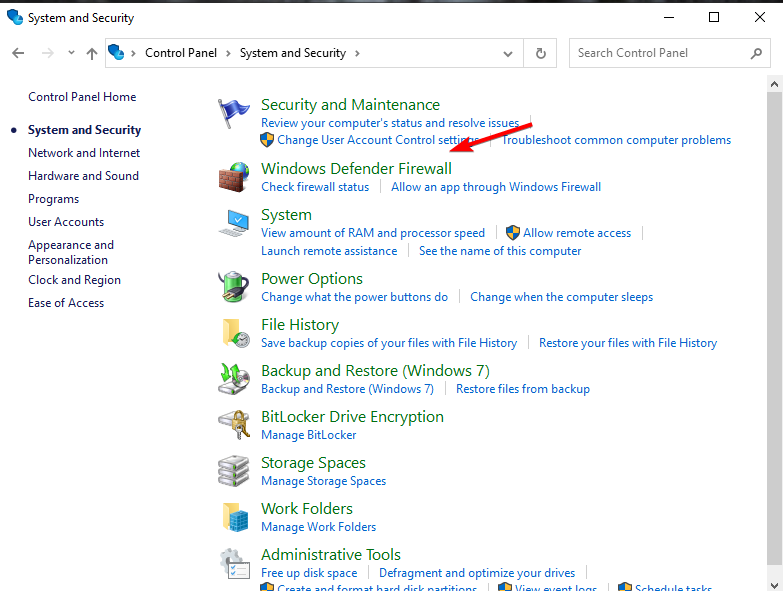This screenshot has height=591, width=783.
Task: Click View amount of RAM and processor speed
Action: pyautogui.click(x=373, y=233)
